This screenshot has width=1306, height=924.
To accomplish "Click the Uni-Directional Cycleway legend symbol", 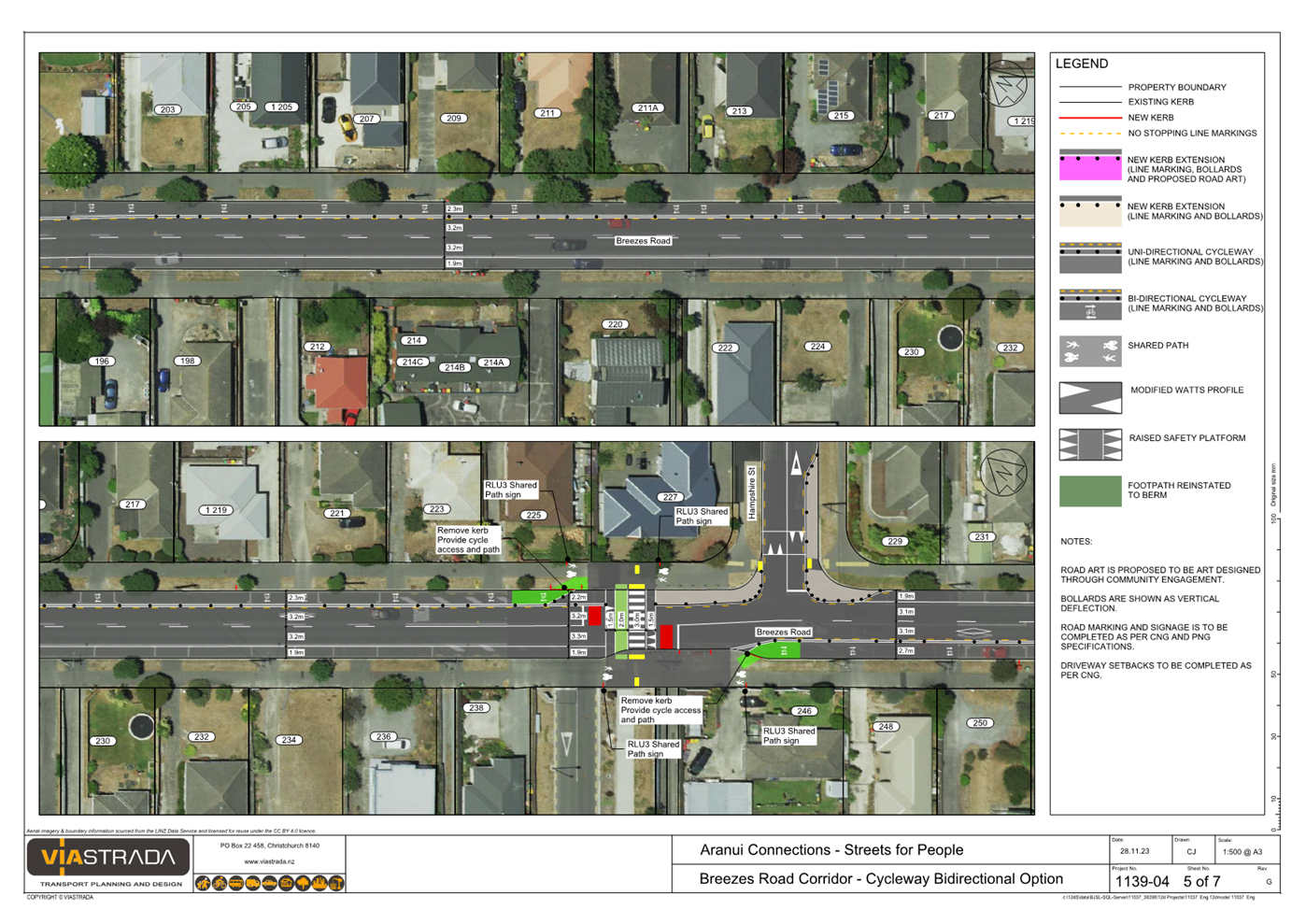I will coord(1089,258).
